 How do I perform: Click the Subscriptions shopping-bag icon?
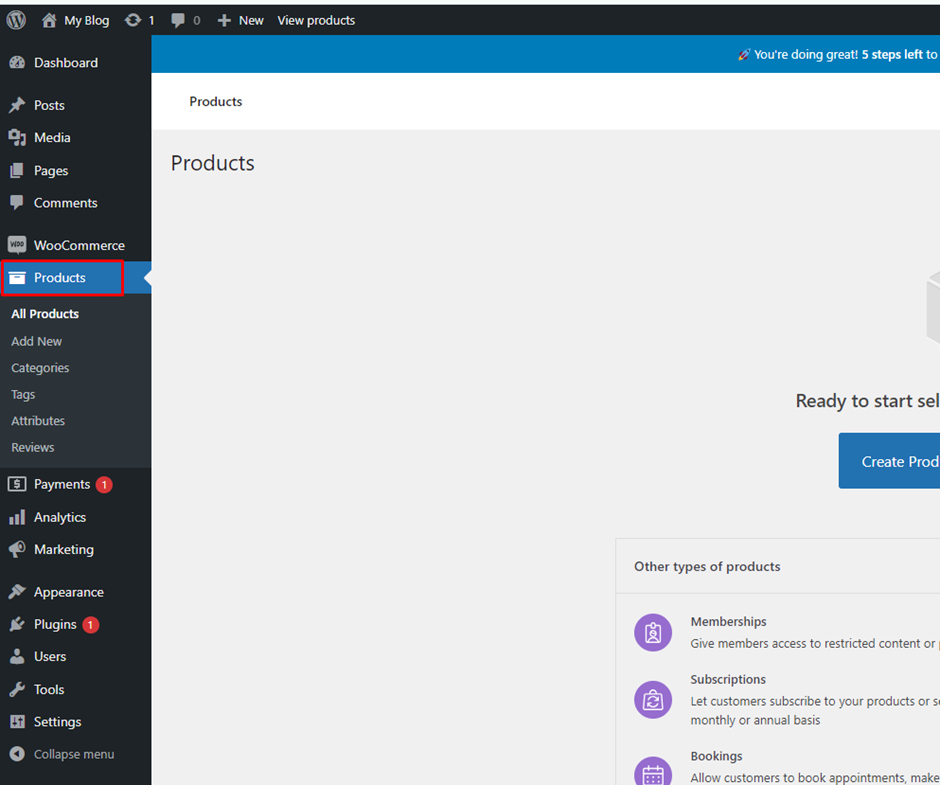point(653,700)
